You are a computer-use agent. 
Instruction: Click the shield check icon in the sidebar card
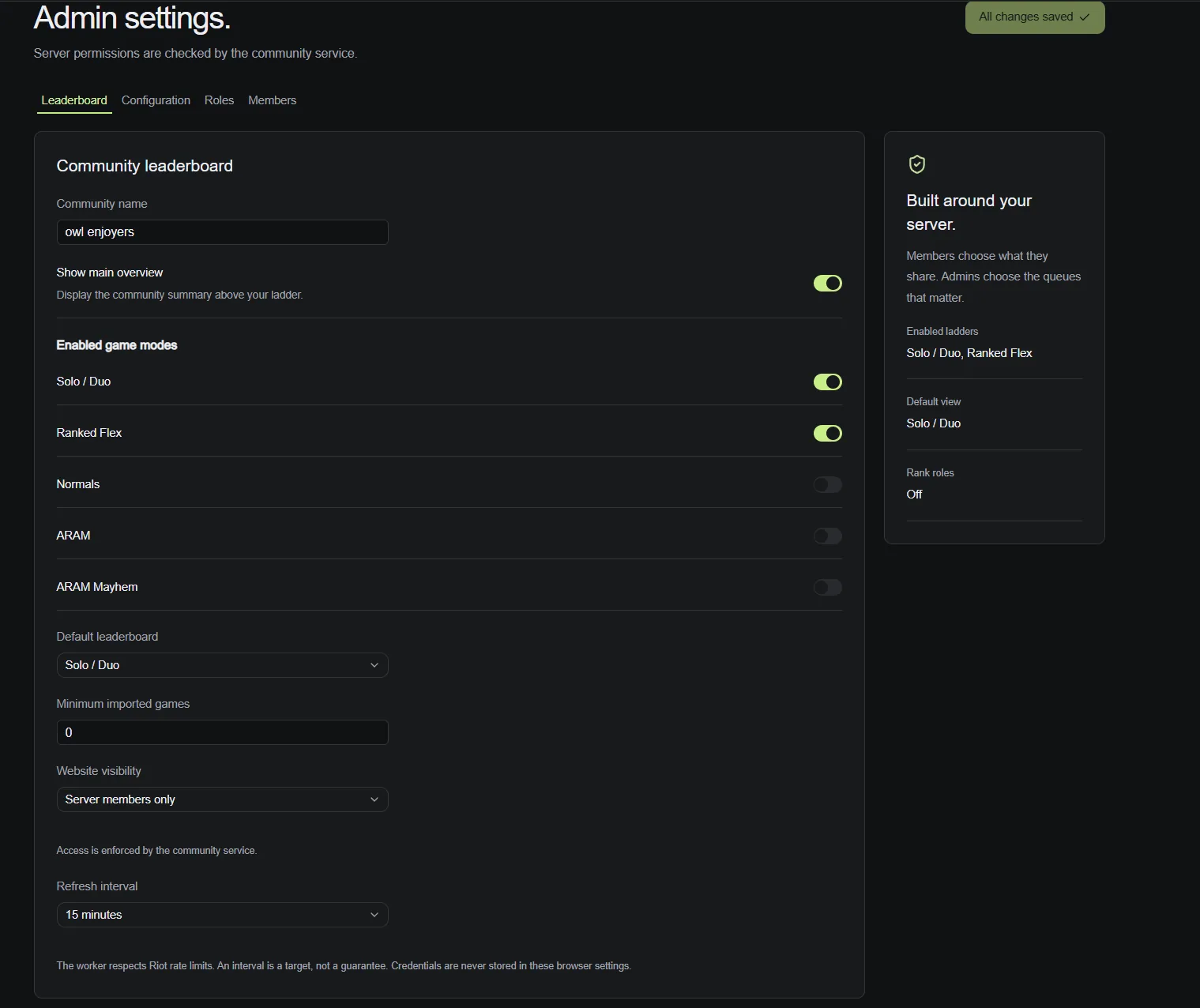pos(916,164)
